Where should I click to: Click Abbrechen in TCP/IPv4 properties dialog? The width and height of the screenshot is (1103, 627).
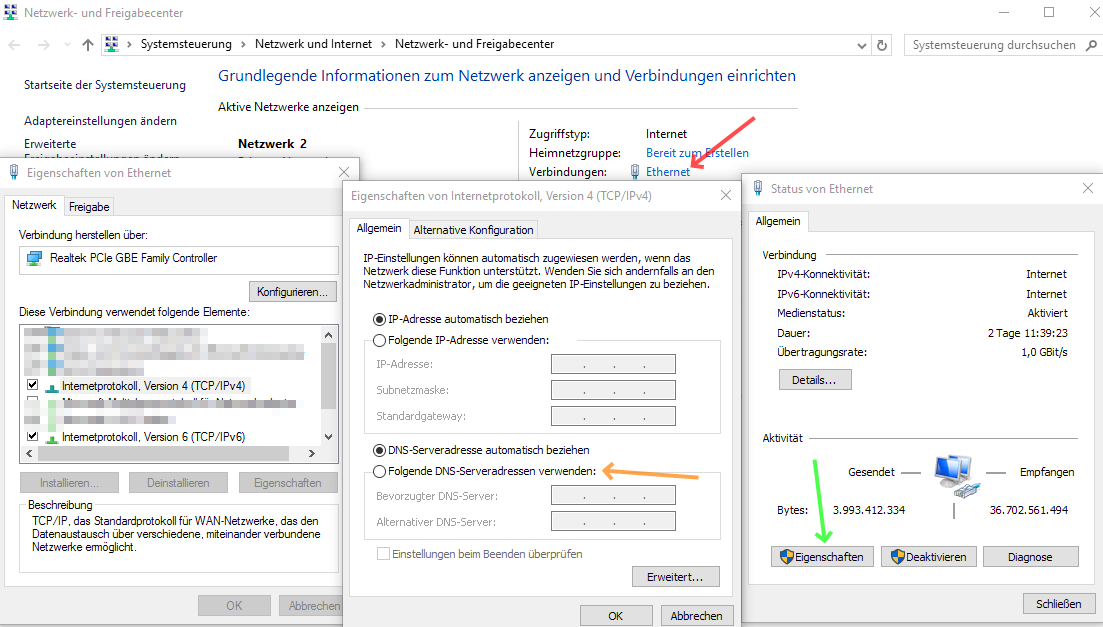point(696,616)
